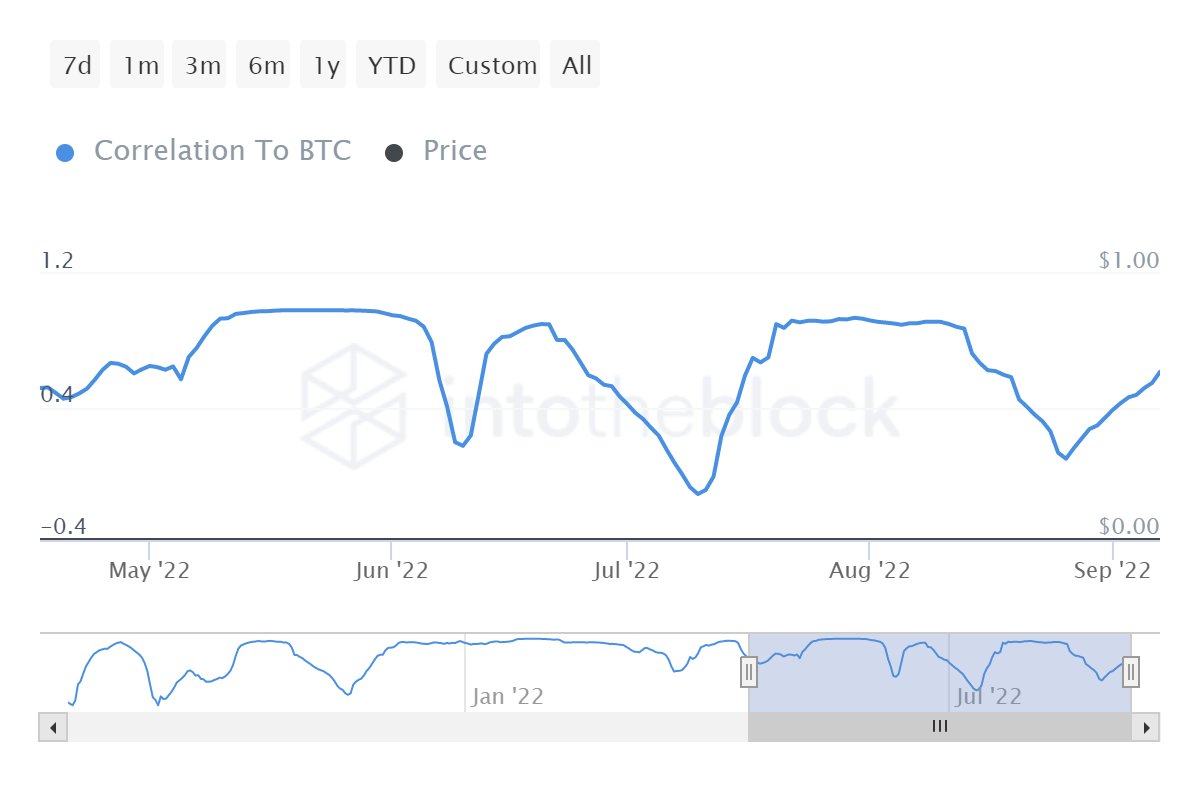This screenshot has width=1200, height=800.
Task: Toggle Correlation To BTC series visibility
Action: point(222,151)
